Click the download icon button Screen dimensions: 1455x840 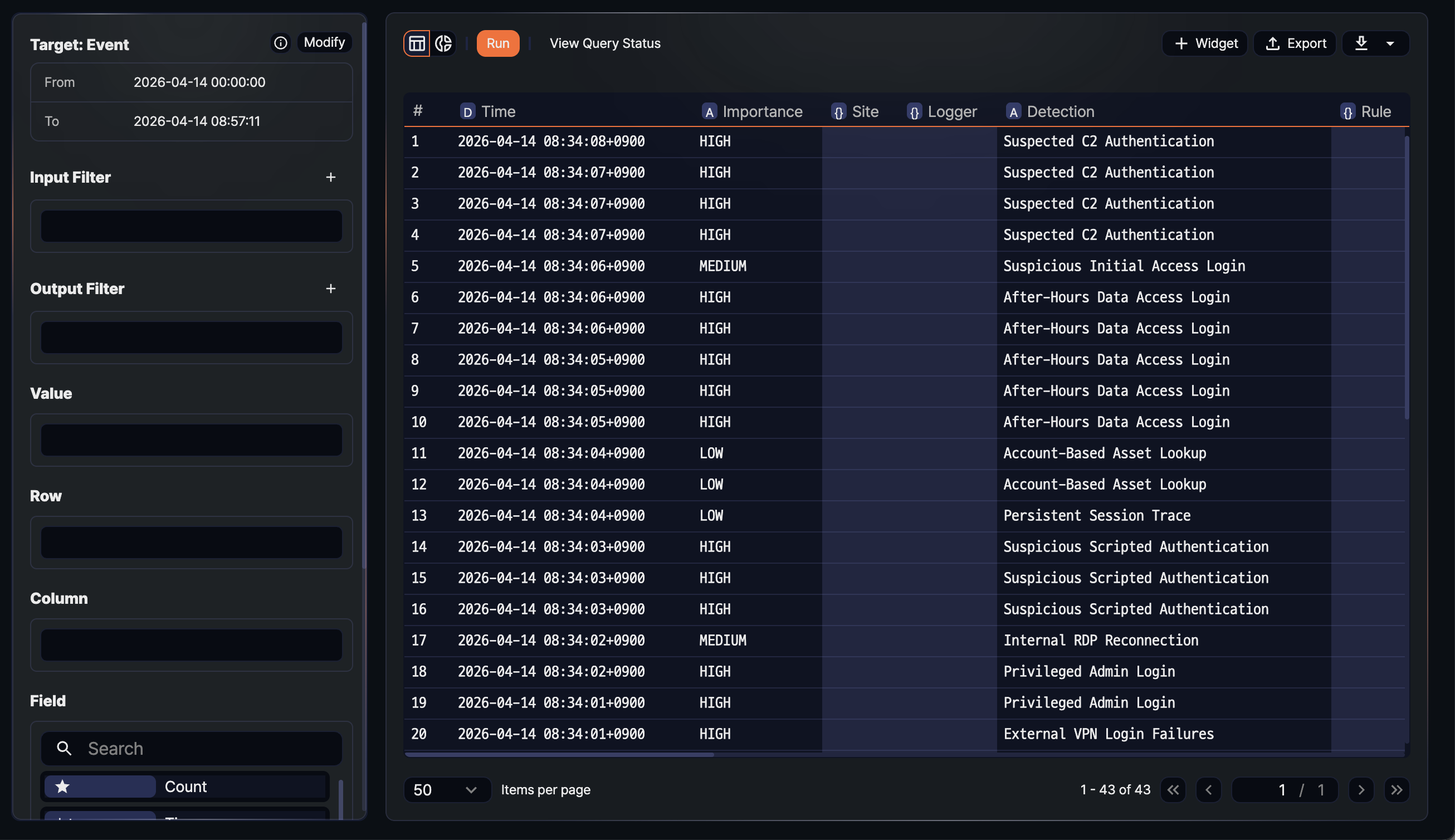click(x=1361, y=43)
